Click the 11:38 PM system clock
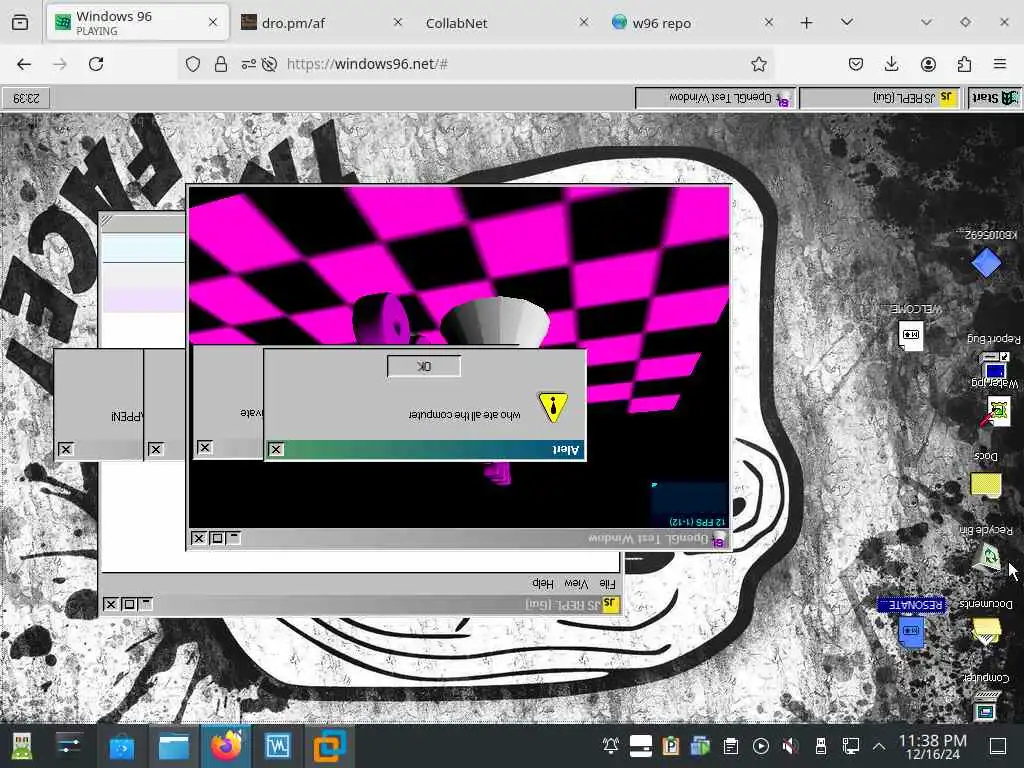The height and width of the screenshot is (768, 1024). click(933, 746)
